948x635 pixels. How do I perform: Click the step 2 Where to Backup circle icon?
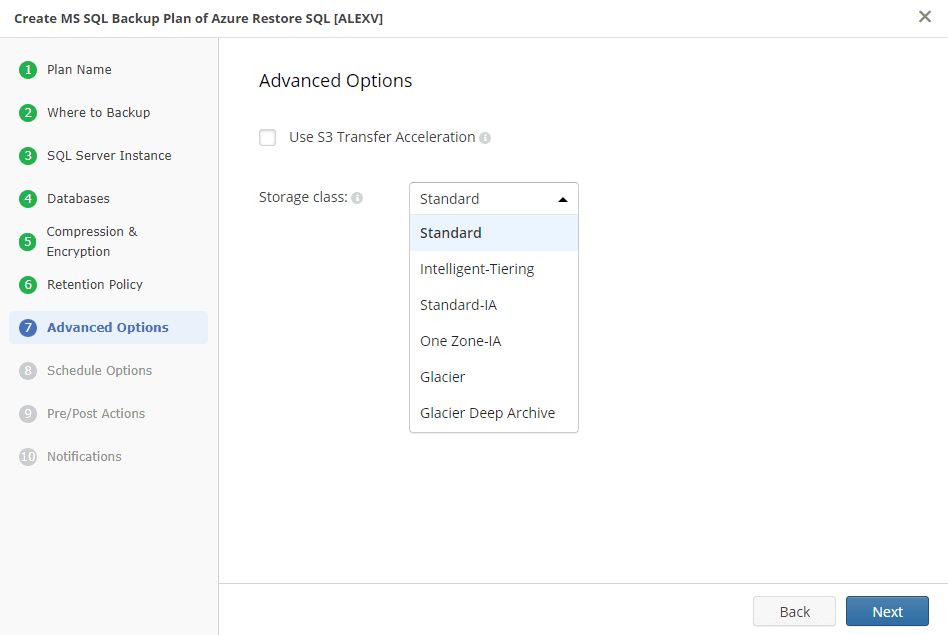point(26,112)
